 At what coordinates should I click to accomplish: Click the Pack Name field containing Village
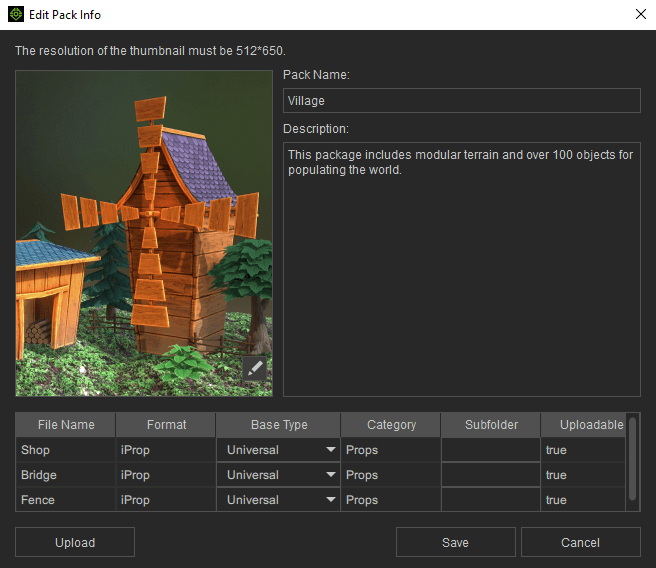(x=461, y=101)
